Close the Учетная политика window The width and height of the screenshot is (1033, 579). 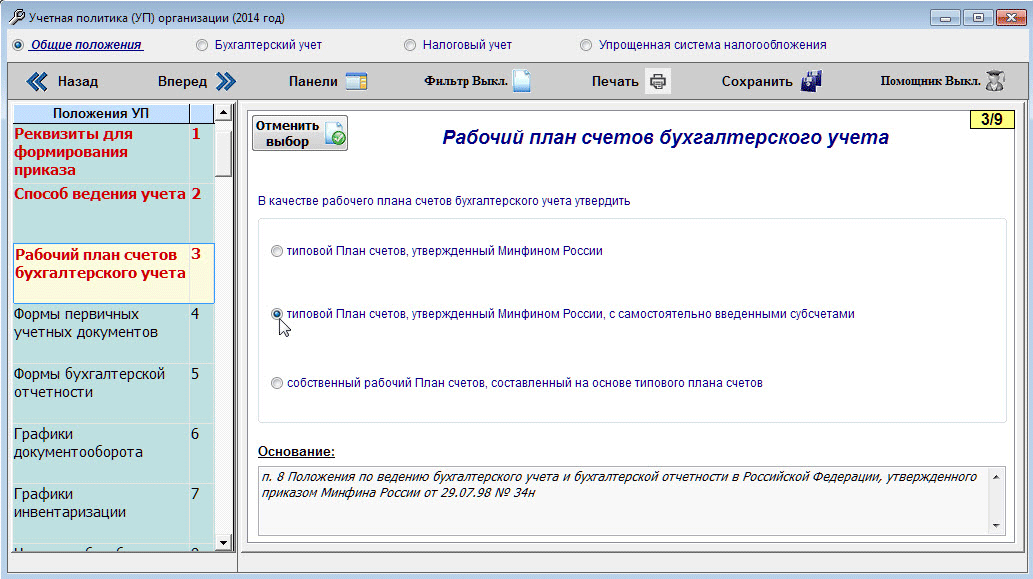click(1011, 18)
